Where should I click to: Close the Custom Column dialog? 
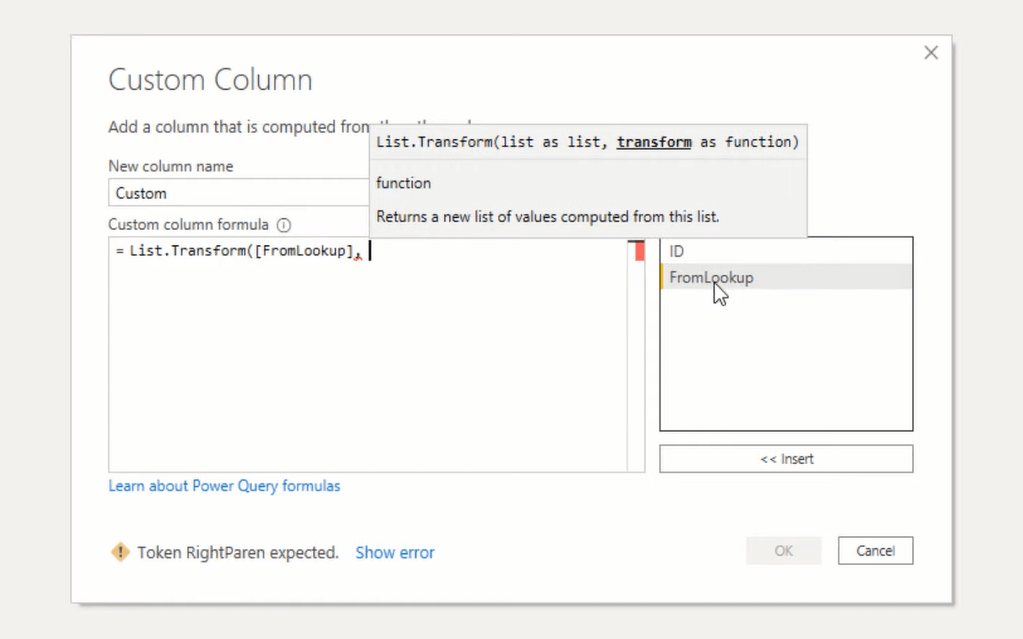point(931,53)
